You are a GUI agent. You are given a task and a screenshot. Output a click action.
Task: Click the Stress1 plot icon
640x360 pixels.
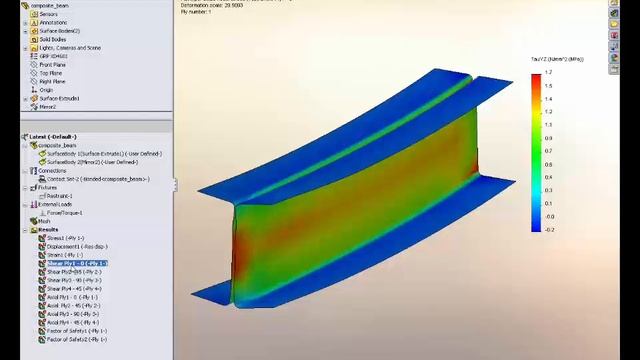click(x=42, y=238)
